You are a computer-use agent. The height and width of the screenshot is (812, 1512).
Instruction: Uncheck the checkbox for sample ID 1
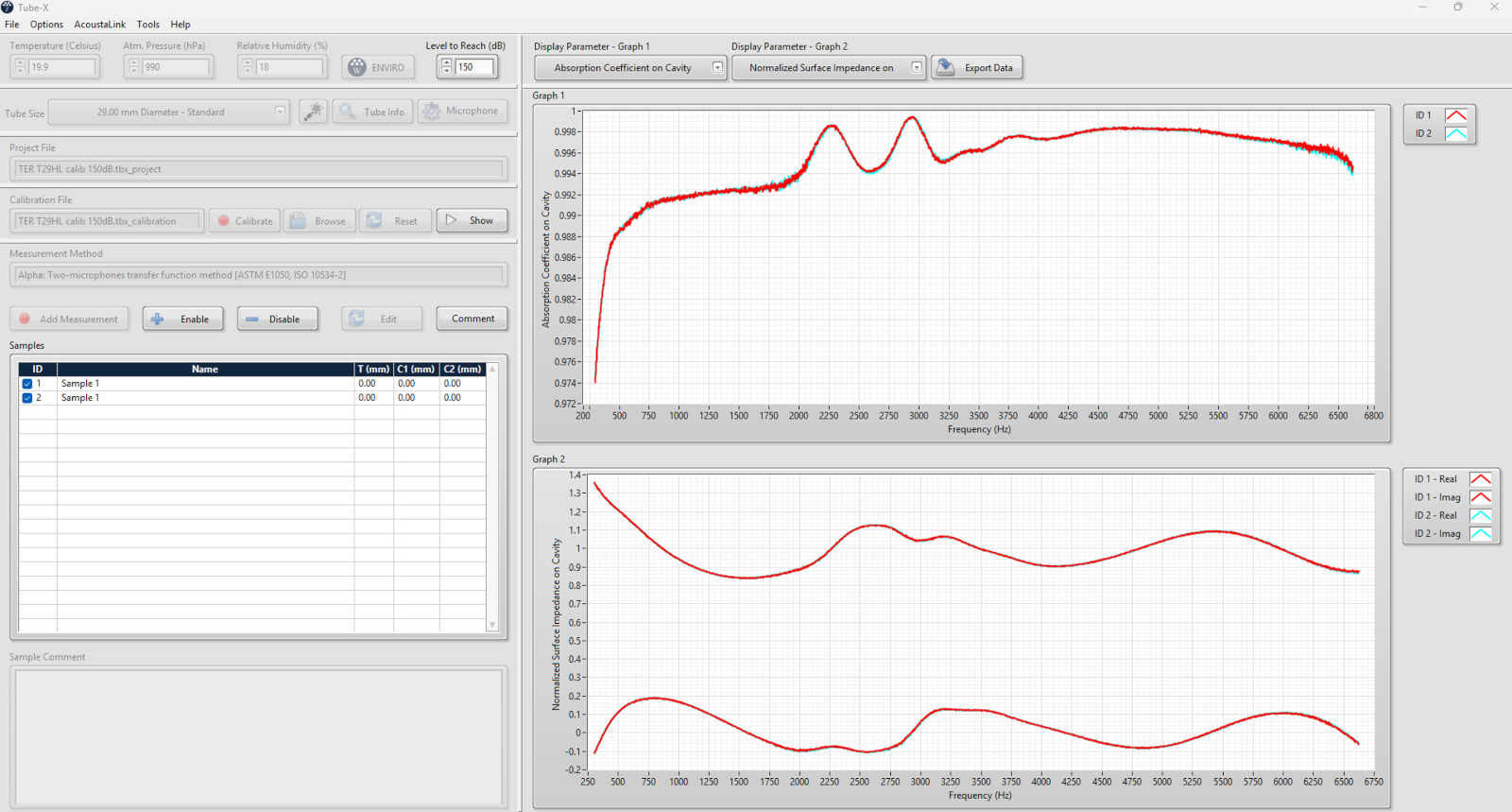click(27, 384)
